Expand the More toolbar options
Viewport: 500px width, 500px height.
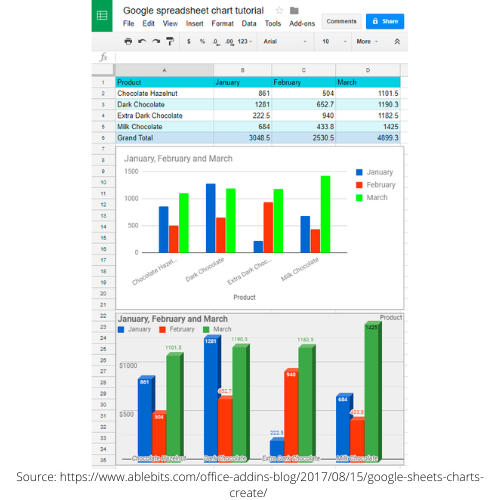367,41
